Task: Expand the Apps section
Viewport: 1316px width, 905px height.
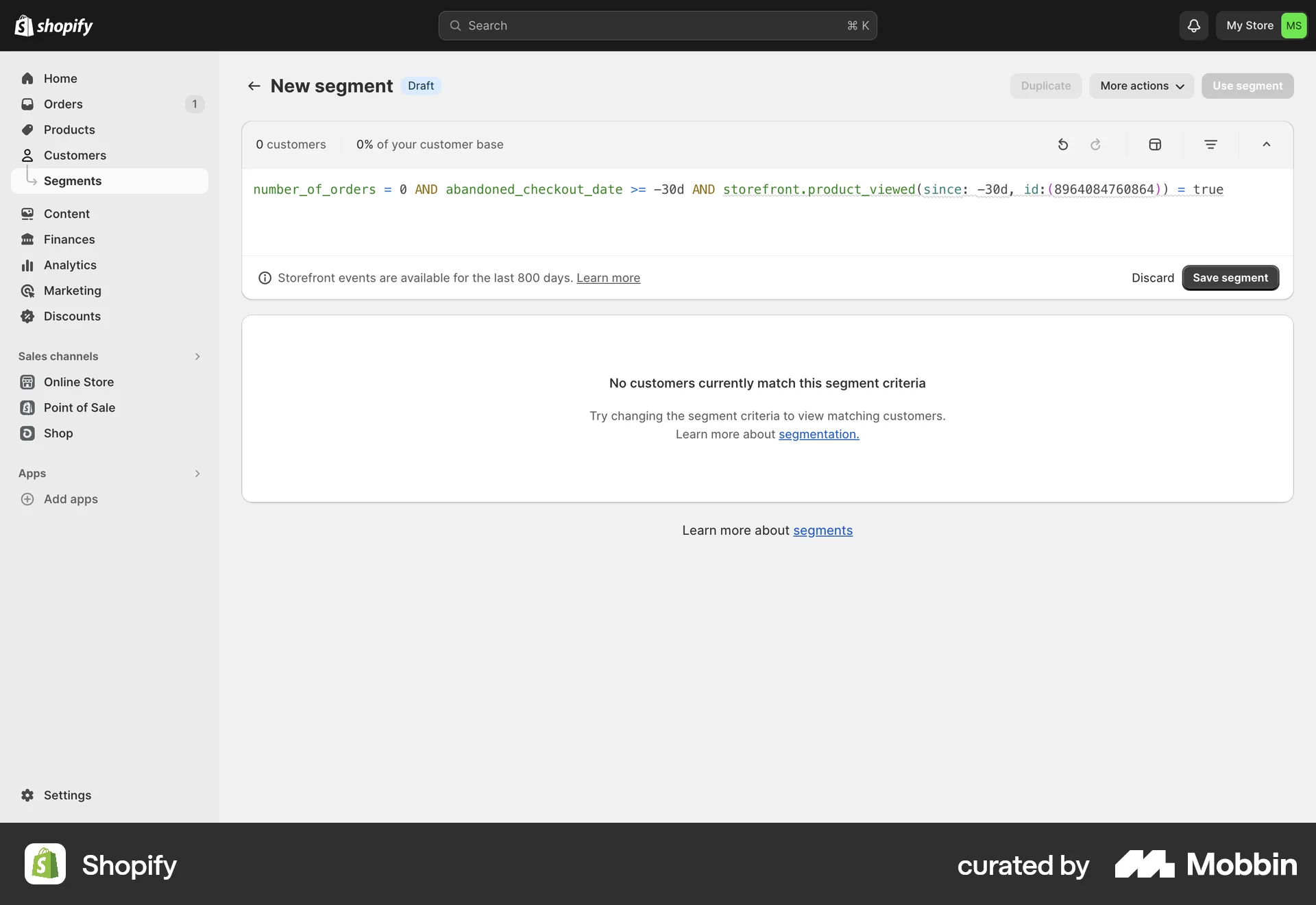Action: [x=197, y=474]
